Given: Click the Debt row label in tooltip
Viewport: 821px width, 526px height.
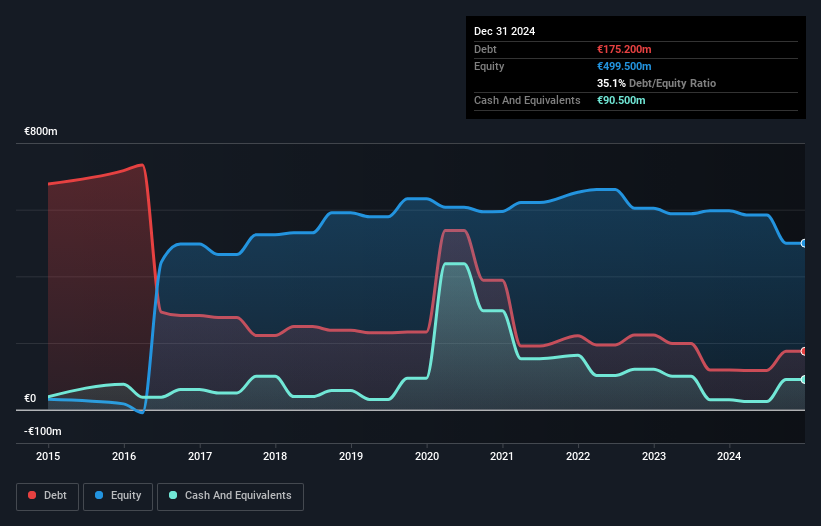Looking at the screenshot, I should click(x=485, y=49).
